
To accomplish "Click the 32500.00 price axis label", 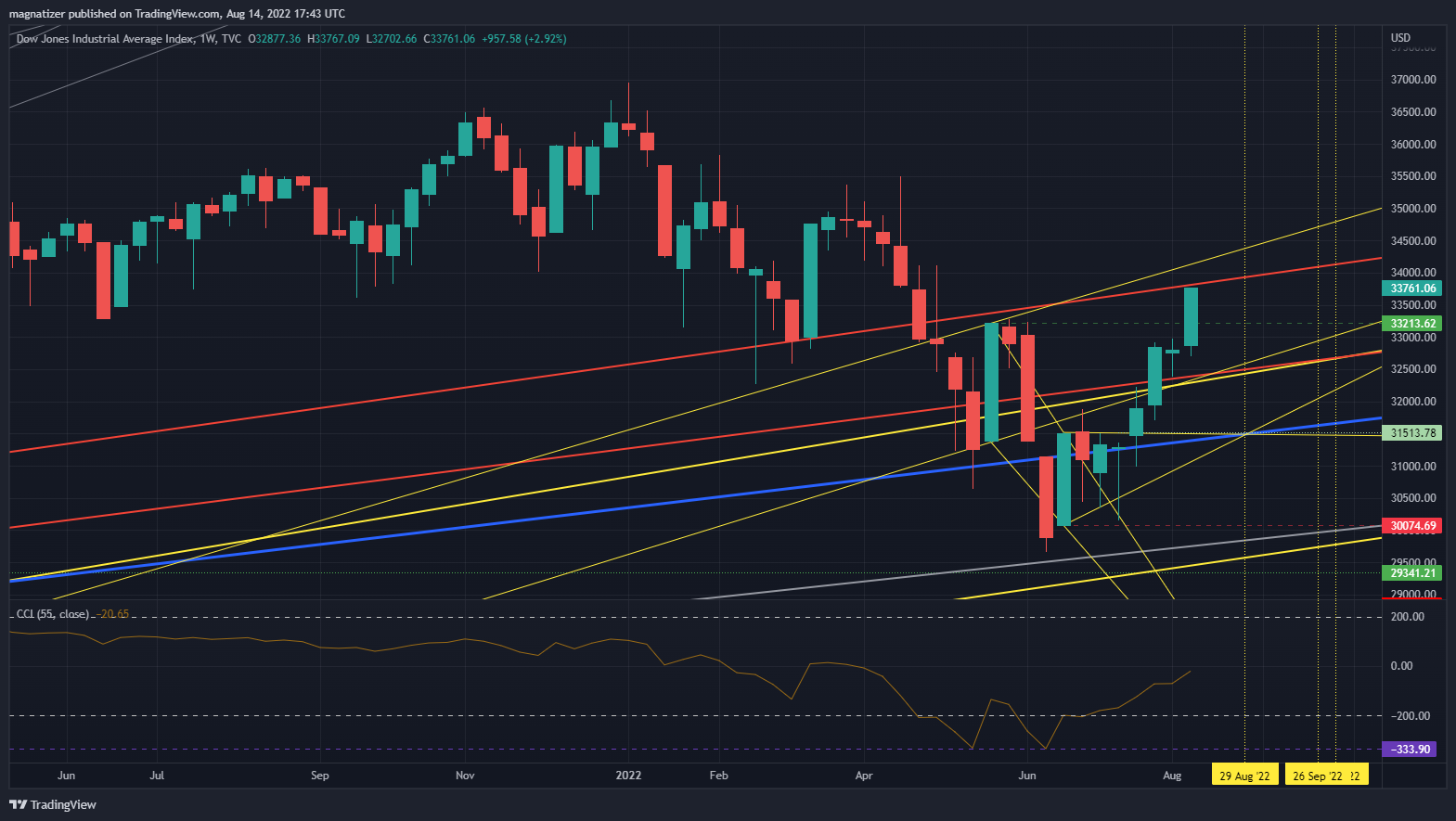I will coord(1413,369).
